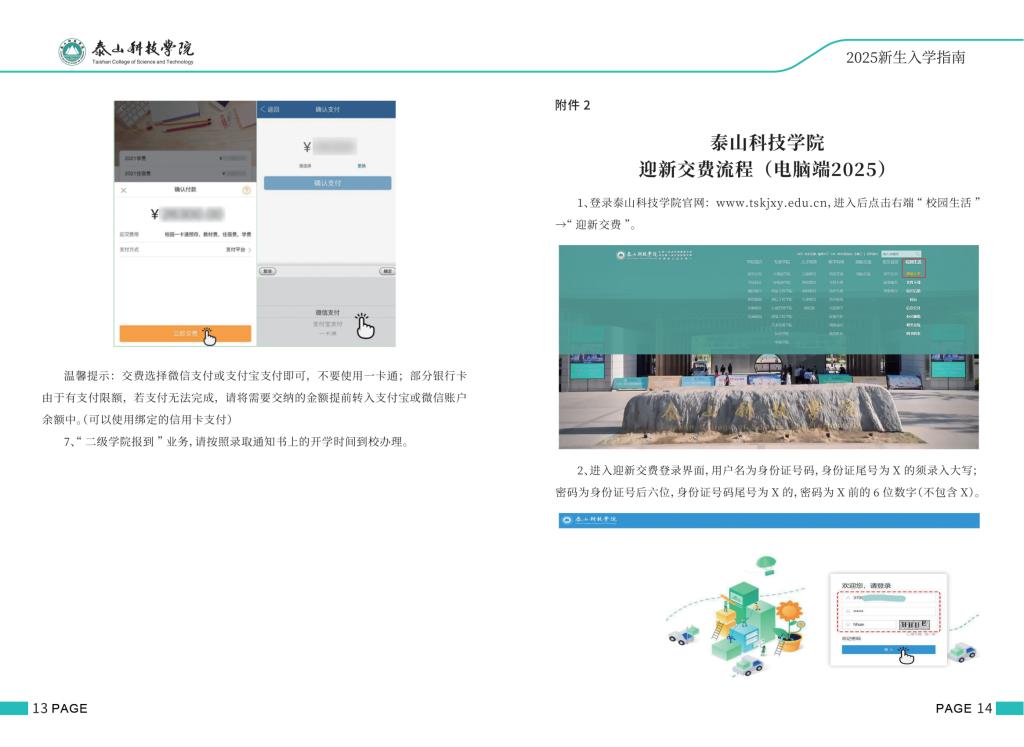The width and height of the screenshot is (1024, 747).
Task: Expand the 支付方式 payment method row
Action: (x=238, y=249)
